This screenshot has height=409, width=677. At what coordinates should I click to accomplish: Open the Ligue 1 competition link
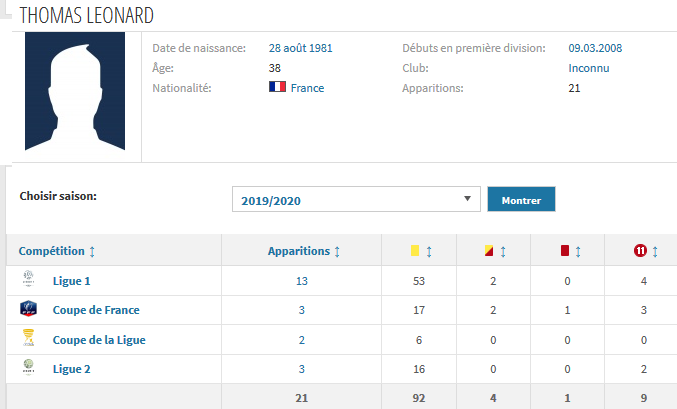[72, 281]
